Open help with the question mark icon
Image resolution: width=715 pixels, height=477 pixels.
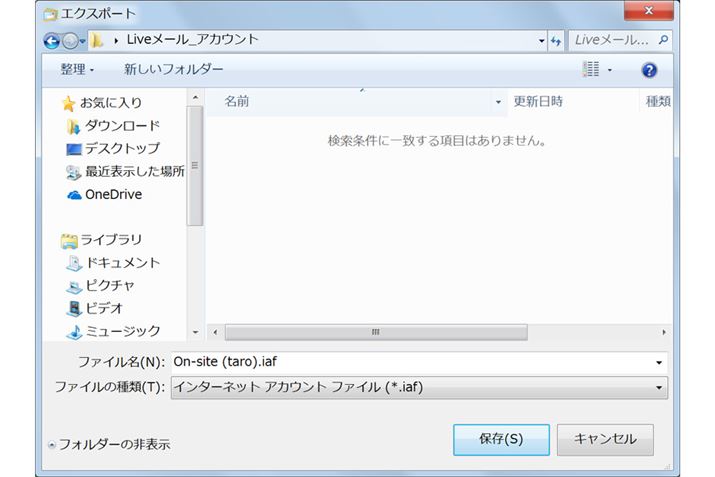click(649, 70)
